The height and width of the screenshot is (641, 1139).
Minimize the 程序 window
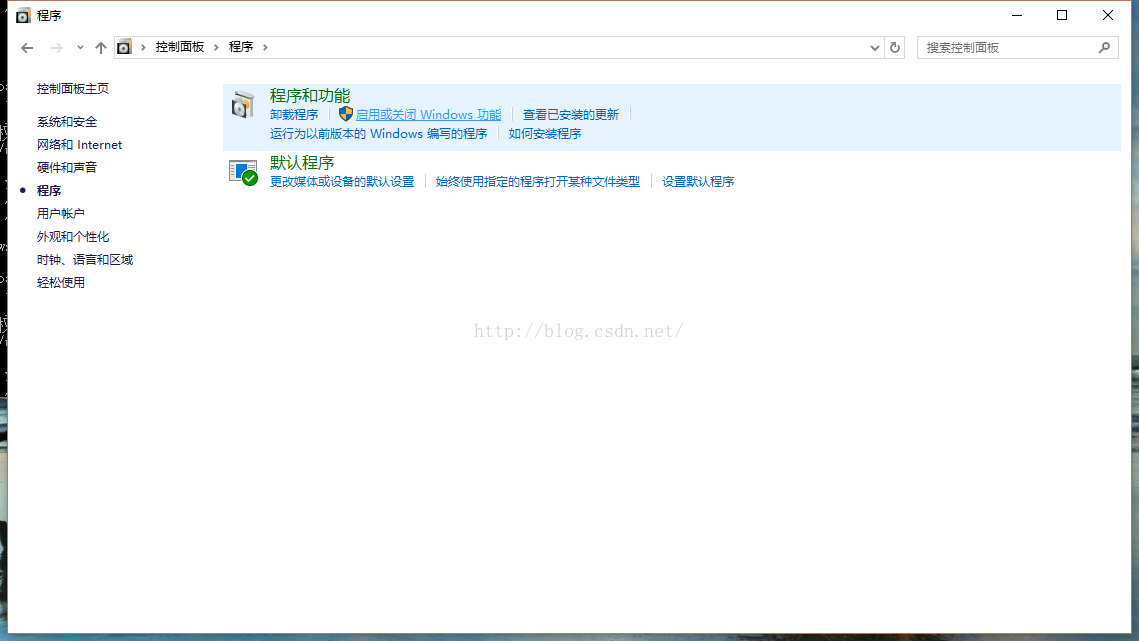1017,15
